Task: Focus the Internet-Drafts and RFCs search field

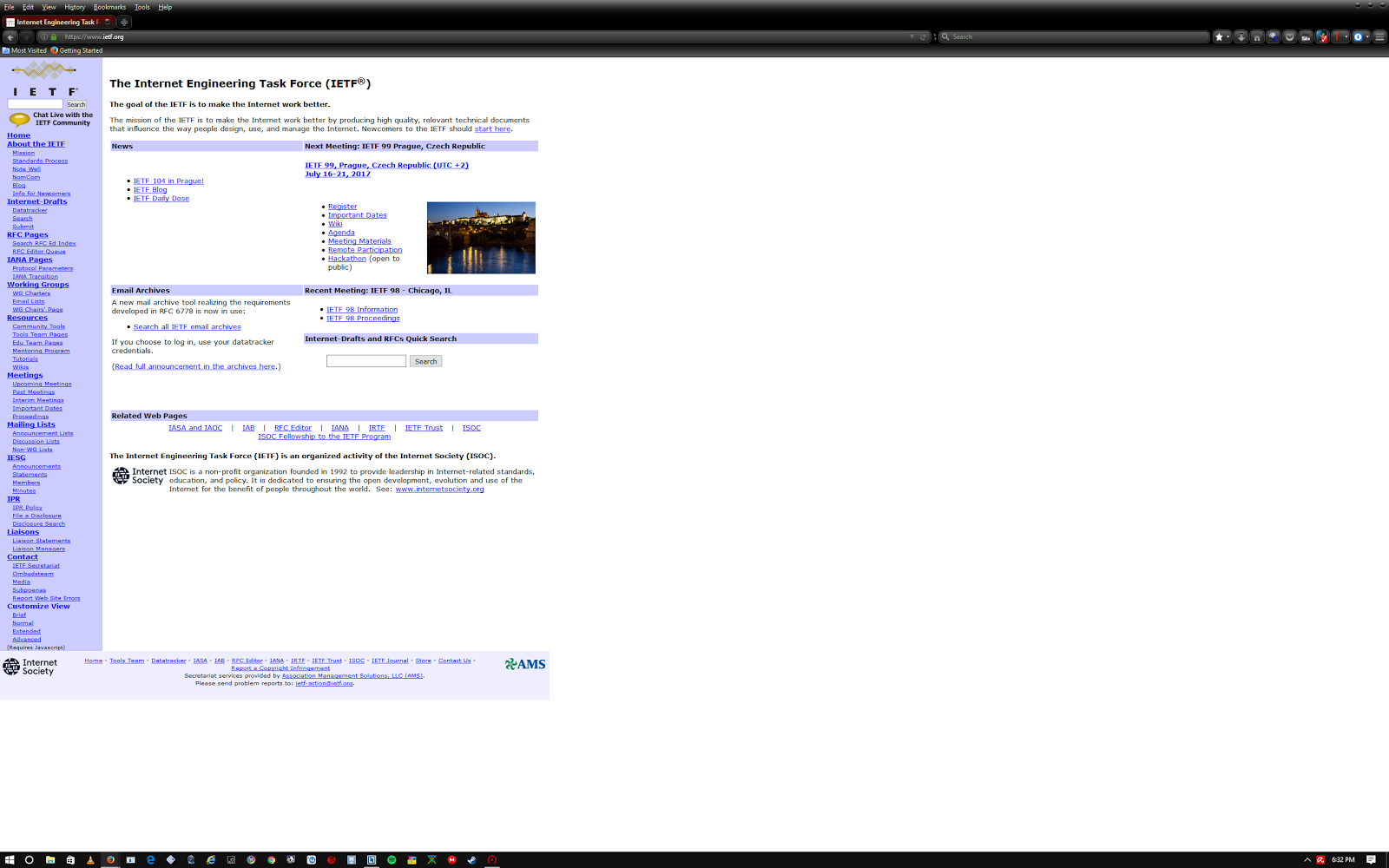Action: (x=365, y=361)
